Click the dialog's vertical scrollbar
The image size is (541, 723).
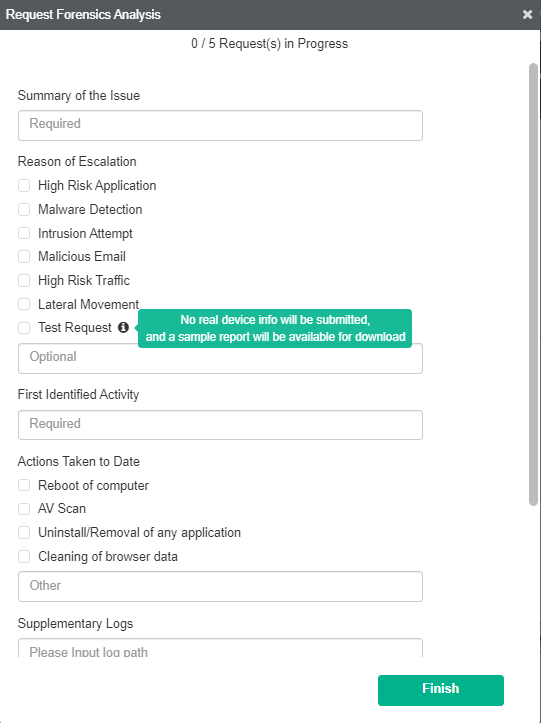coord(533,284)
